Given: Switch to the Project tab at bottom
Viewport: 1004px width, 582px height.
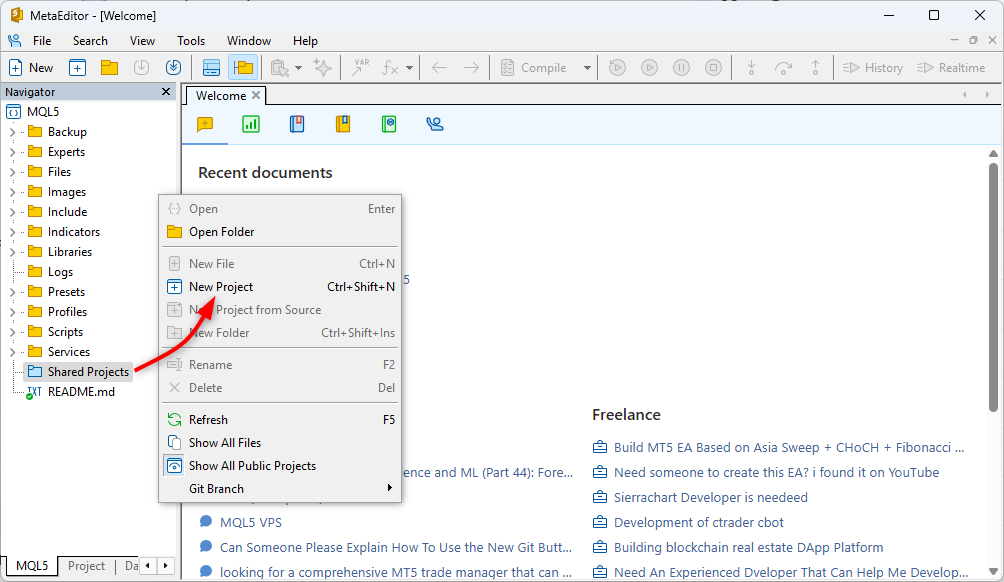Looking at the screenshot, I should click(86, 566).
